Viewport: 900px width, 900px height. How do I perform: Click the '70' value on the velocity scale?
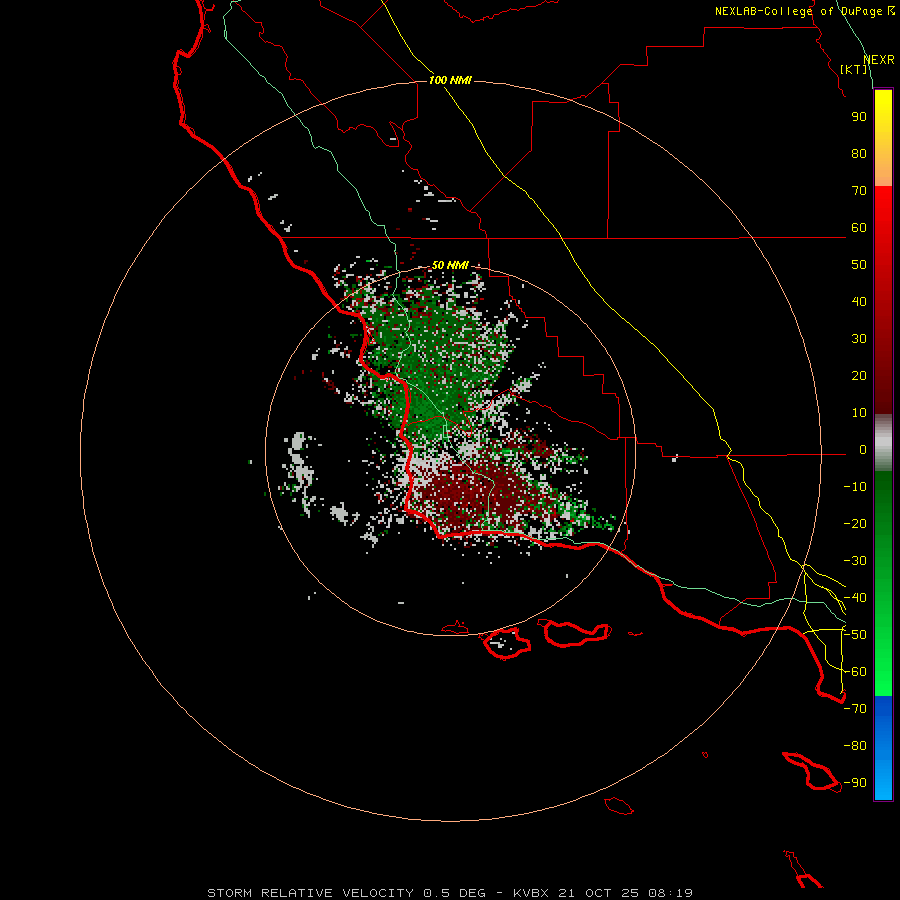(x=859, y=191)
